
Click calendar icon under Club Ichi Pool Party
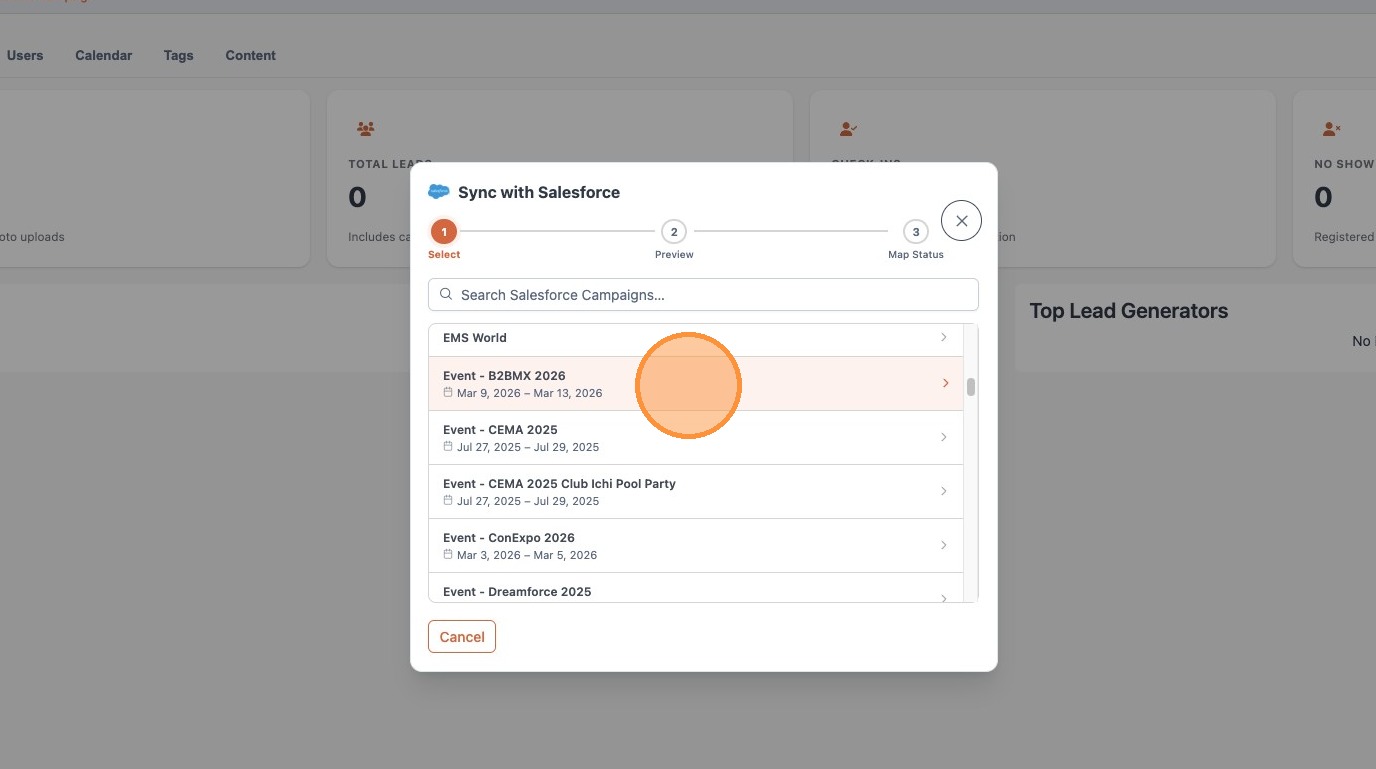click(448, 500)
